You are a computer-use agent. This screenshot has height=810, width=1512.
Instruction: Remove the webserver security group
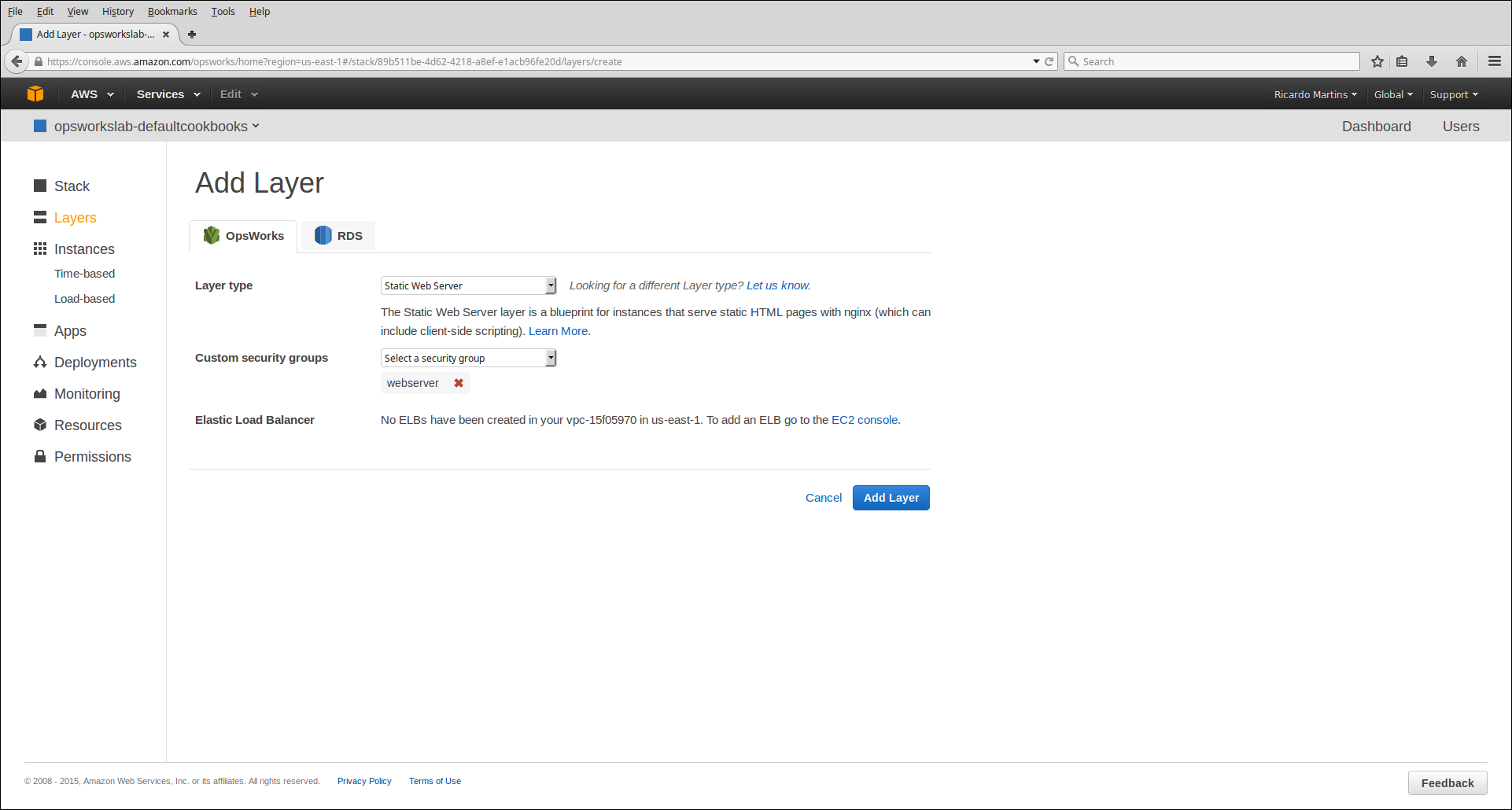(459, 383)
